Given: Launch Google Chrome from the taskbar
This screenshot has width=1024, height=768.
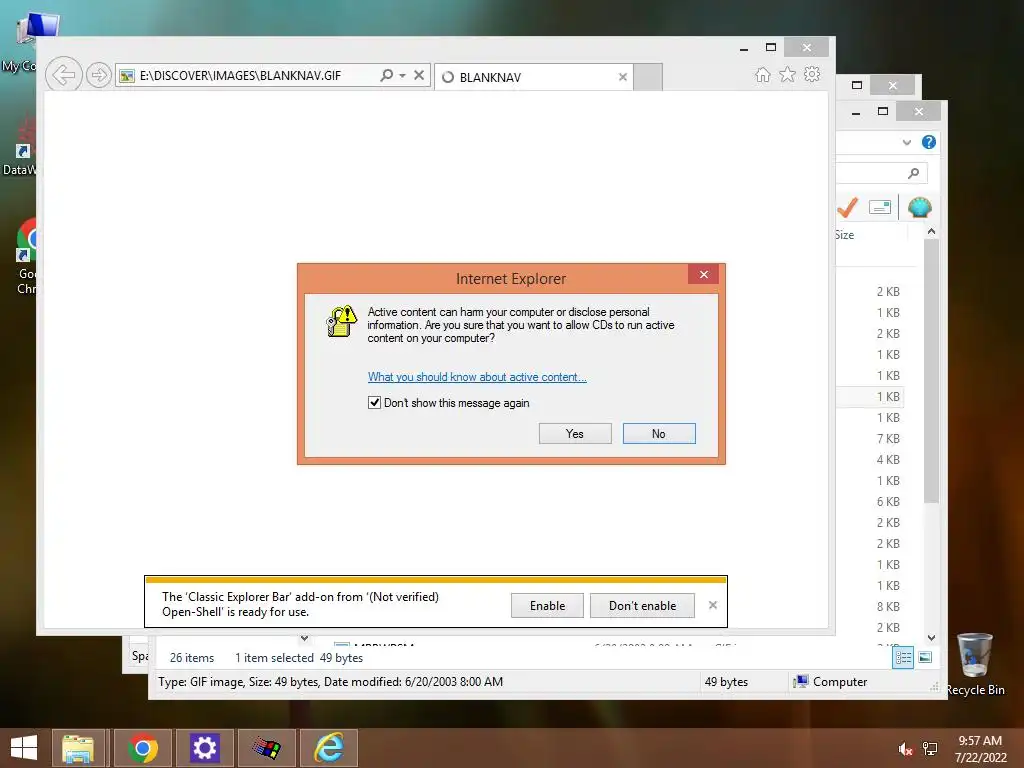Looking at the screenshot, I should [x=142, y=748].
